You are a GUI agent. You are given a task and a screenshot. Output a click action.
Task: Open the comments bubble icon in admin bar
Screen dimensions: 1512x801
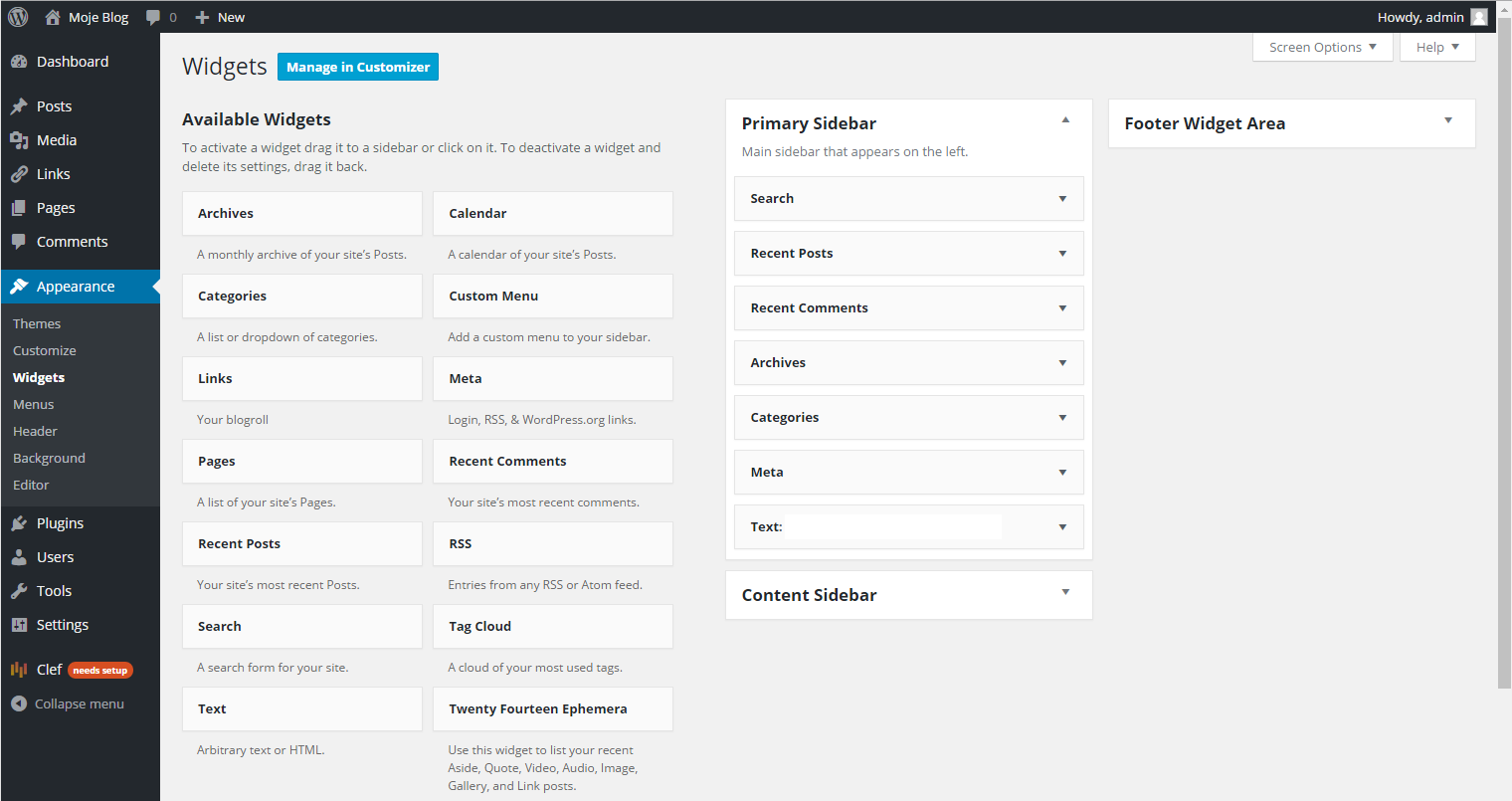[153, 17]
